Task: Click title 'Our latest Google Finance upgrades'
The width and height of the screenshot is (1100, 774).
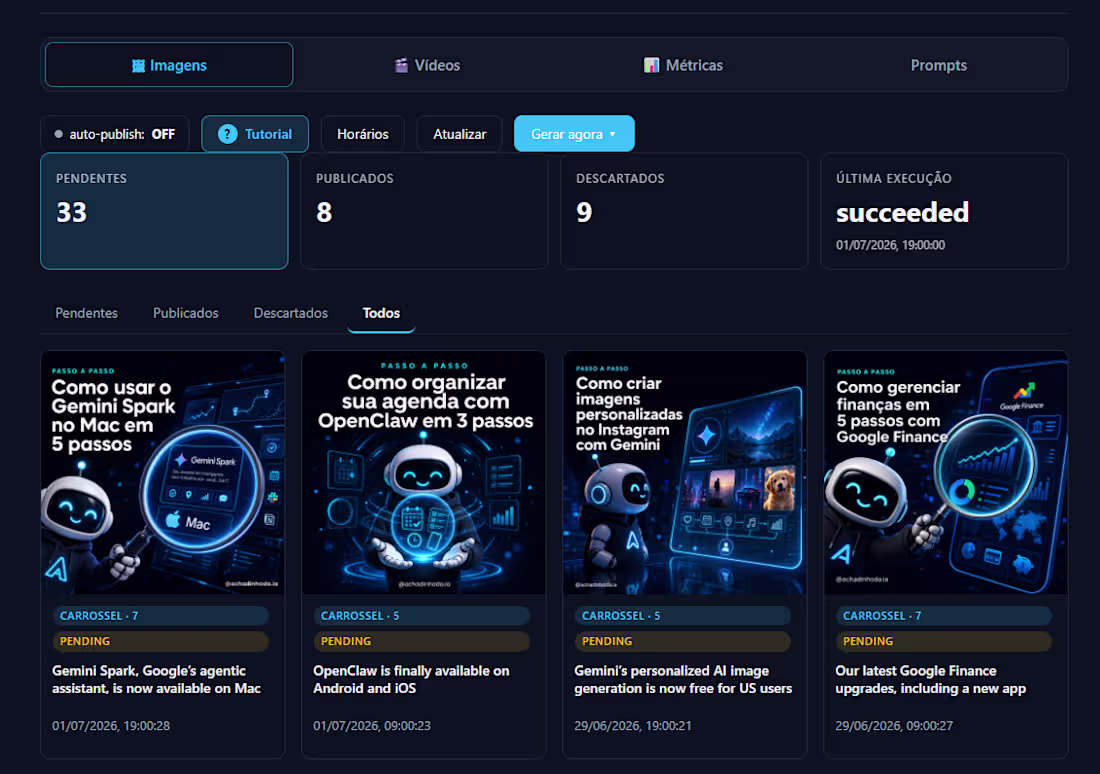Action: click(930, 679)
